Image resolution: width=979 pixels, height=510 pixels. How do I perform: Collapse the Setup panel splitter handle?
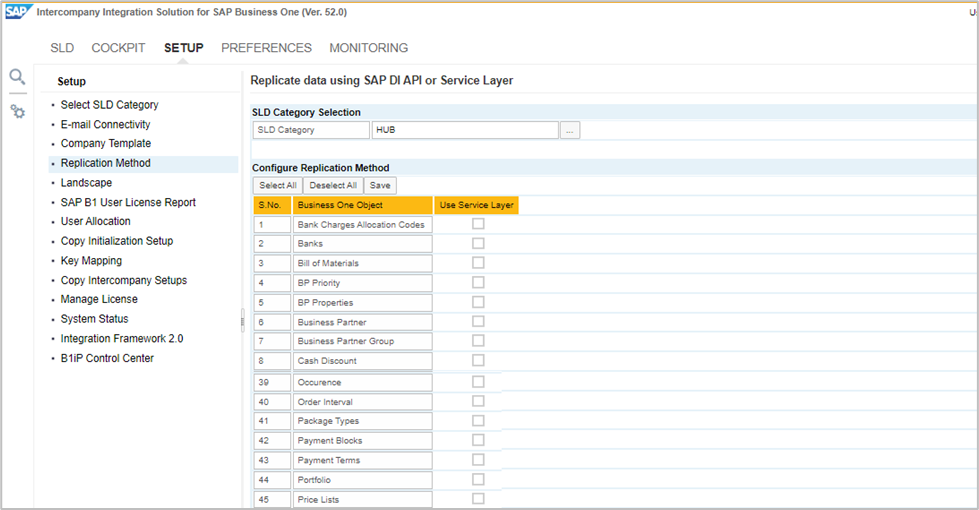(242, 320)
